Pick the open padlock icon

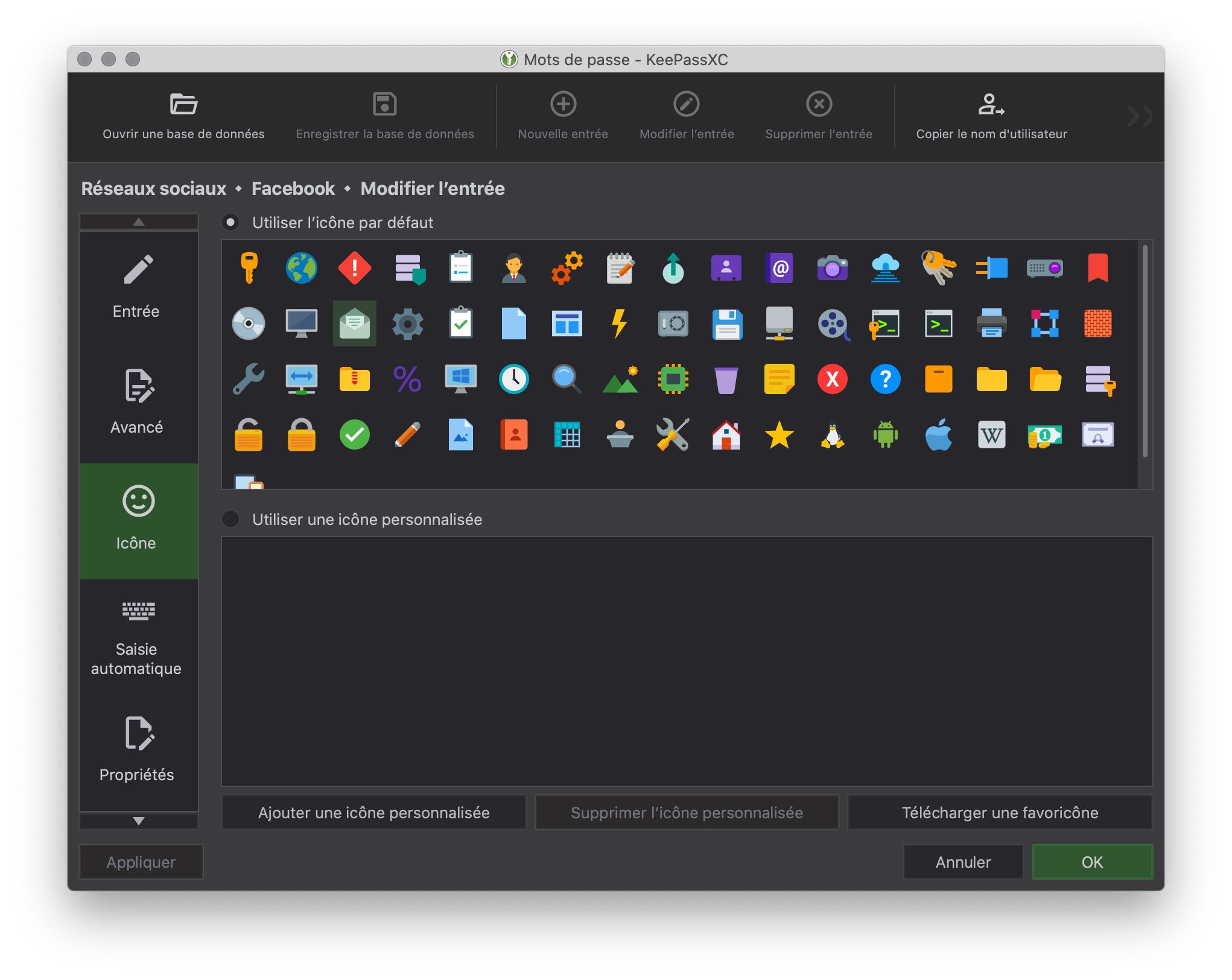[249, 434]
